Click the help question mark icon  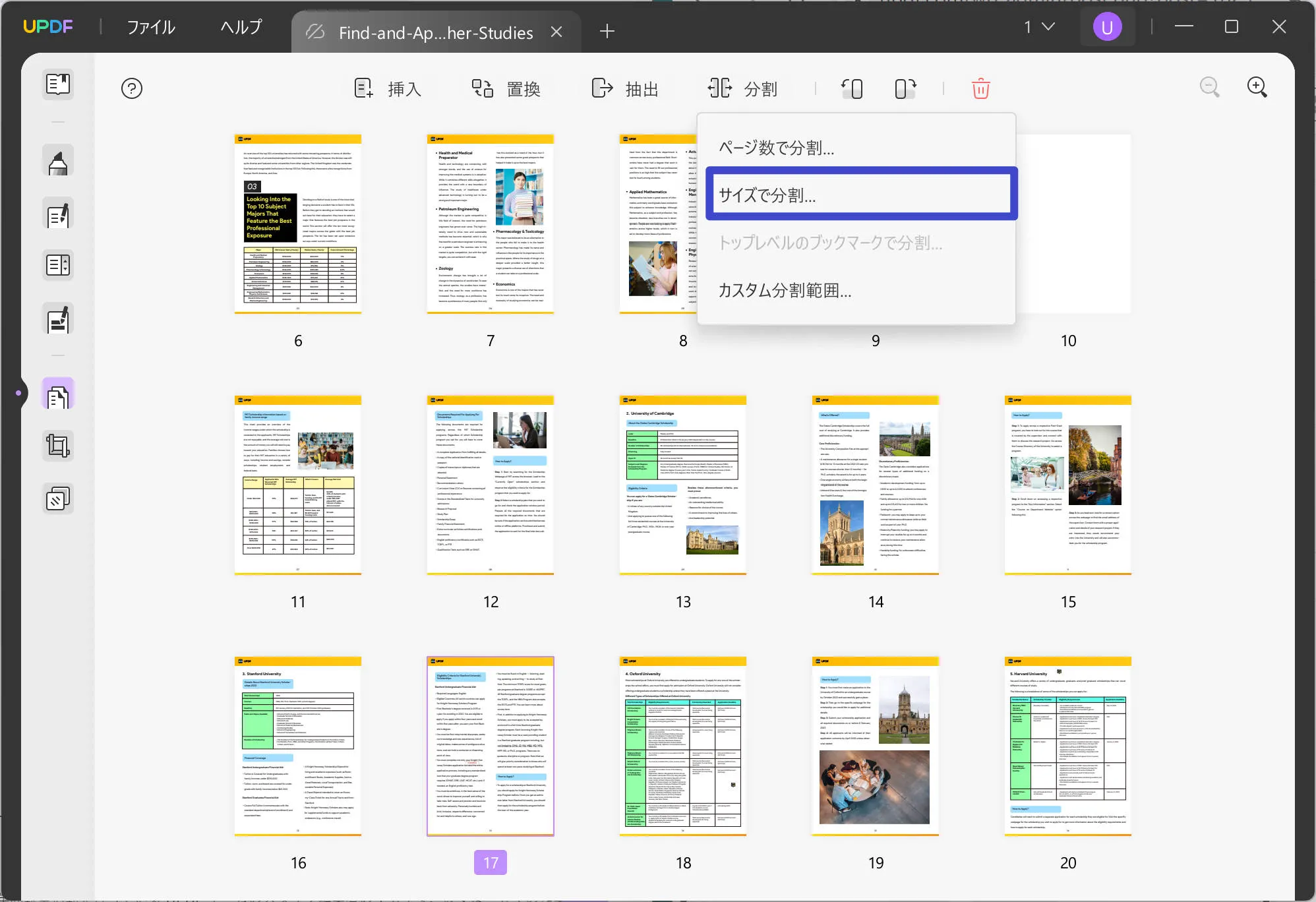132,88
